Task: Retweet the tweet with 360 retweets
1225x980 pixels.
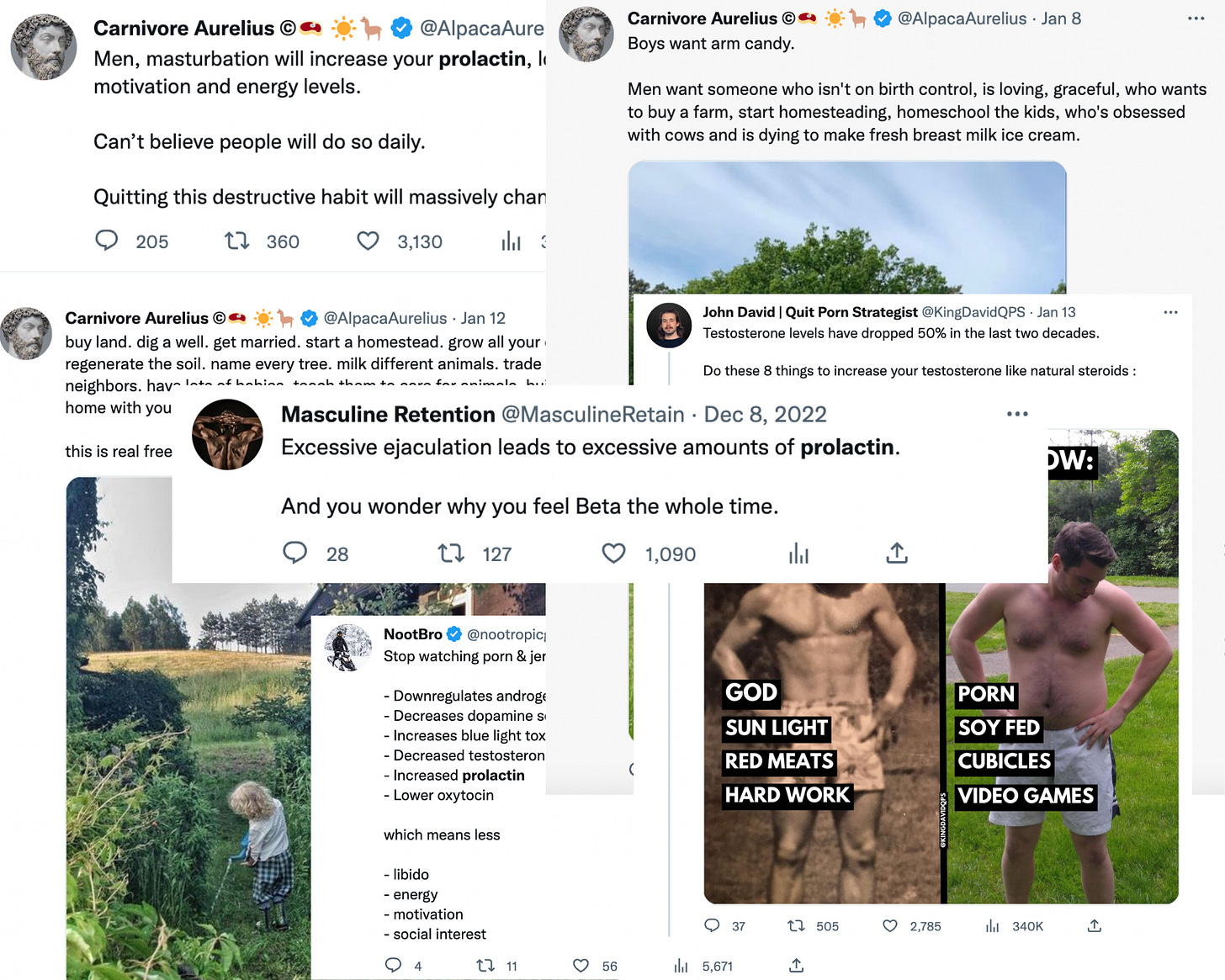Action: pyautogui.click(x=236, y=241)
